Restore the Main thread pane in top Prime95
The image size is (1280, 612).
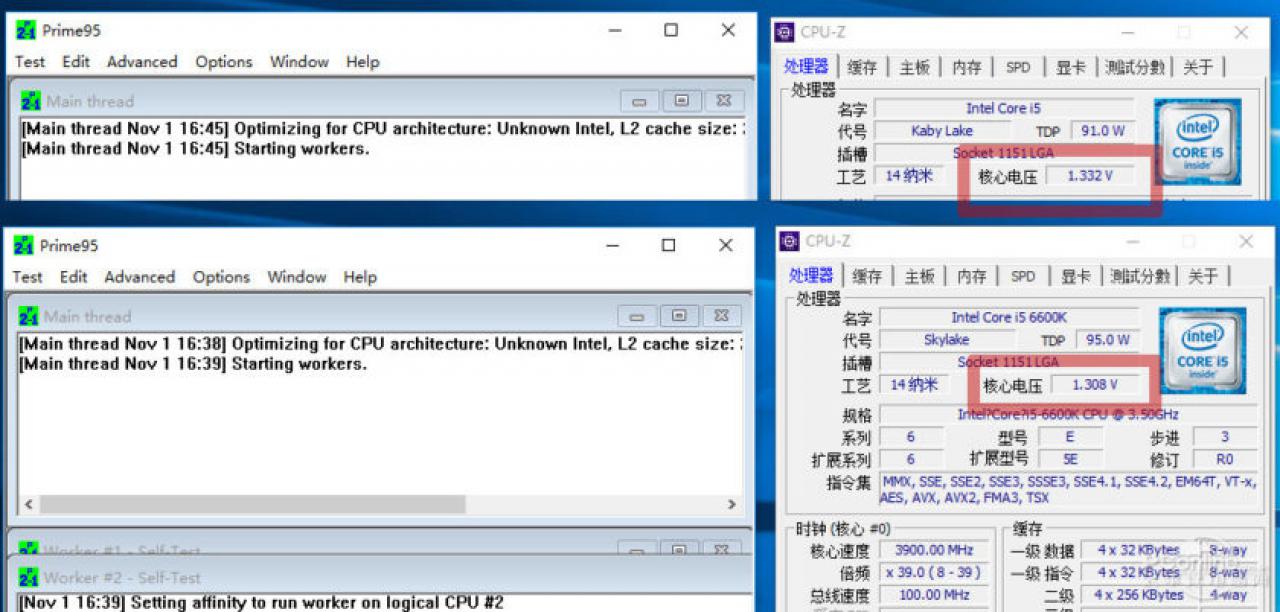tap(681, 101)
